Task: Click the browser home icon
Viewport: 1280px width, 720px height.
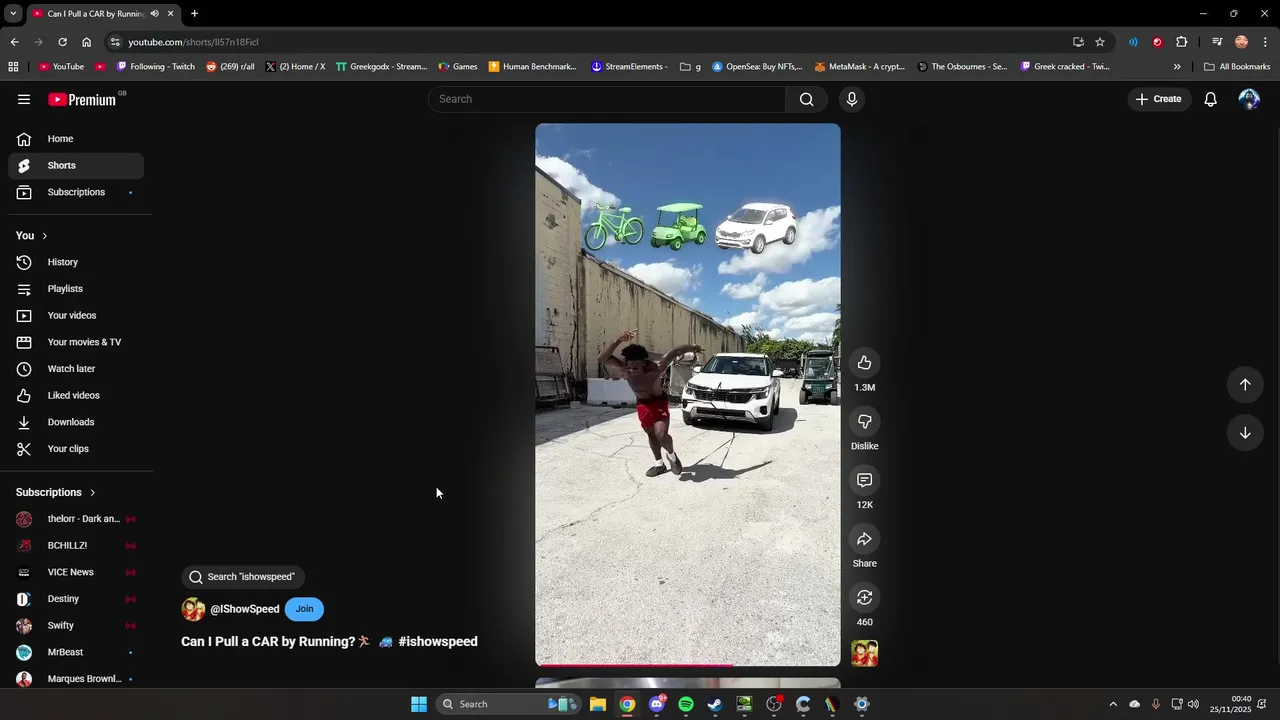Action: pos(86,42)
